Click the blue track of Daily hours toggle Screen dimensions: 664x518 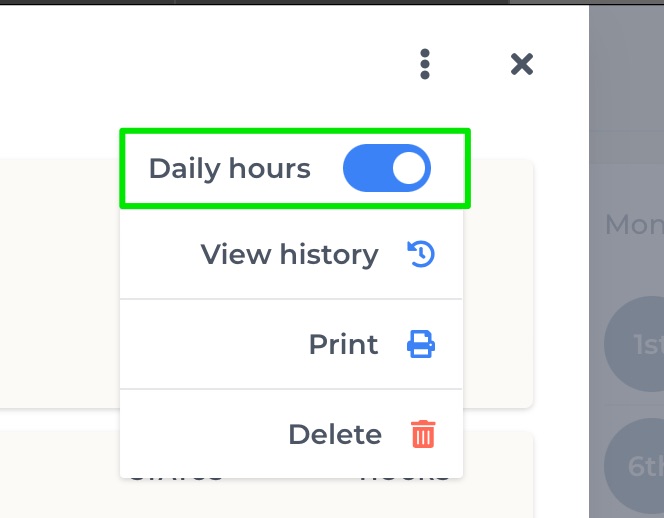pos(366,168)
